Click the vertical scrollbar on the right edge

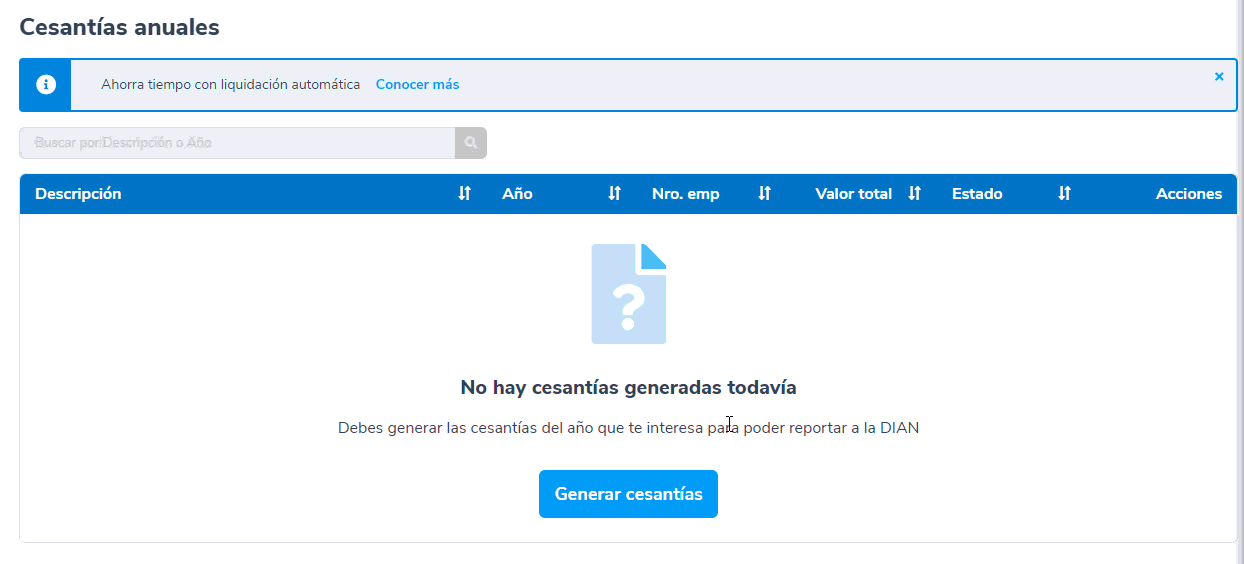[x=1239, y=280]
